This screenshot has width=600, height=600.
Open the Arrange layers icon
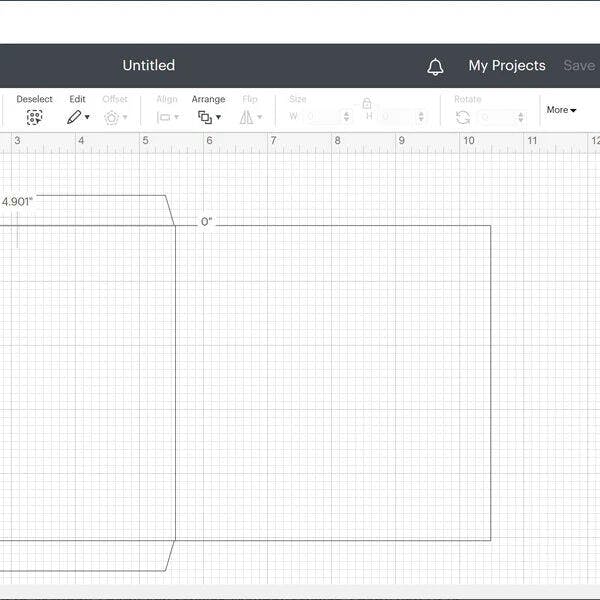pyautogui.click(x=204, y=117)
